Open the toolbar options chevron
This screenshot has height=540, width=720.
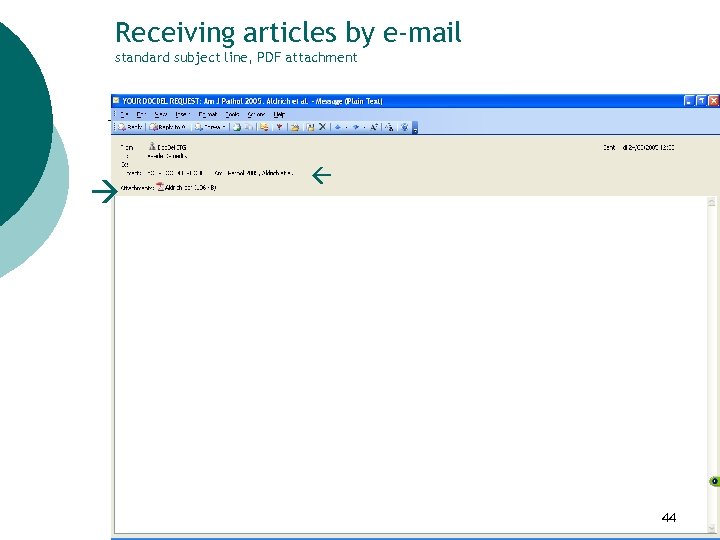[415, 128]
